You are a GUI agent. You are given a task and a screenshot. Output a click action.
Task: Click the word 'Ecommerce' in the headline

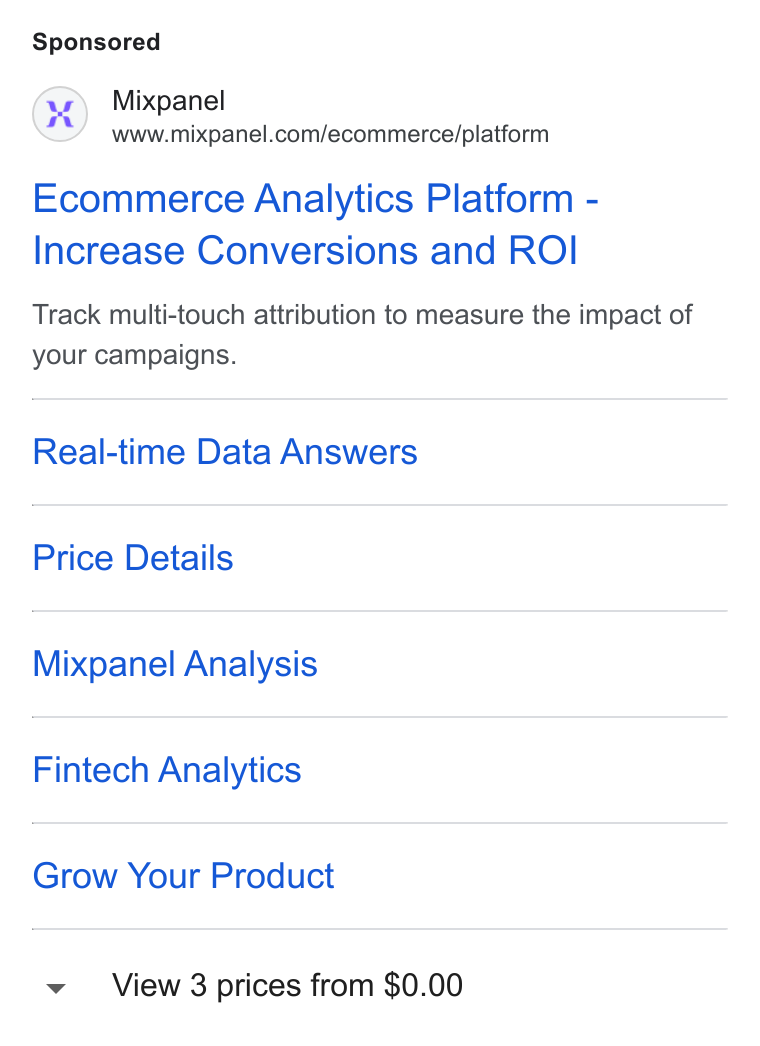tap(139, 198)
